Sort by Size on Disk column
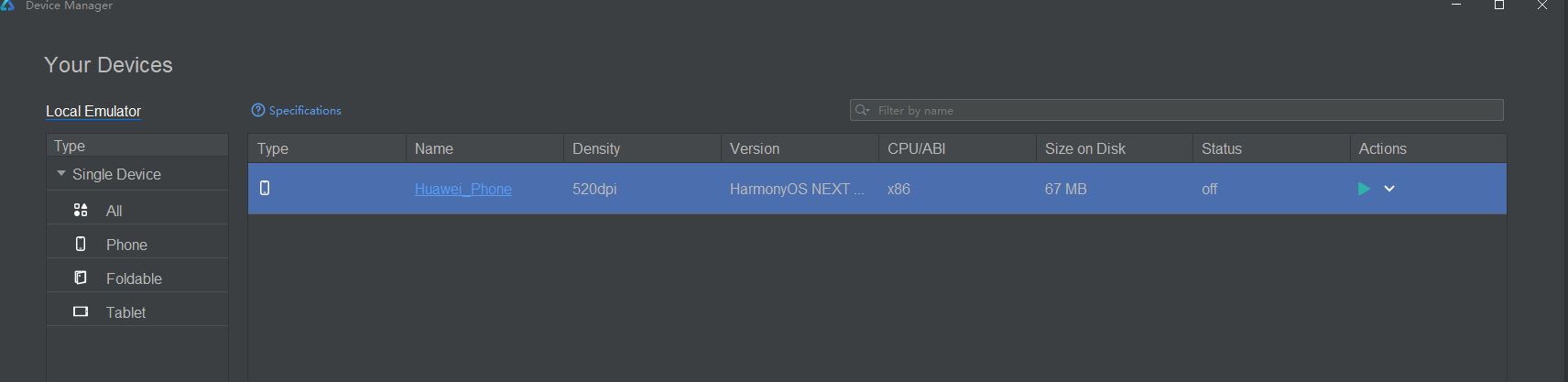This screenshot has height=382, width=1568. click(1085, 149)
